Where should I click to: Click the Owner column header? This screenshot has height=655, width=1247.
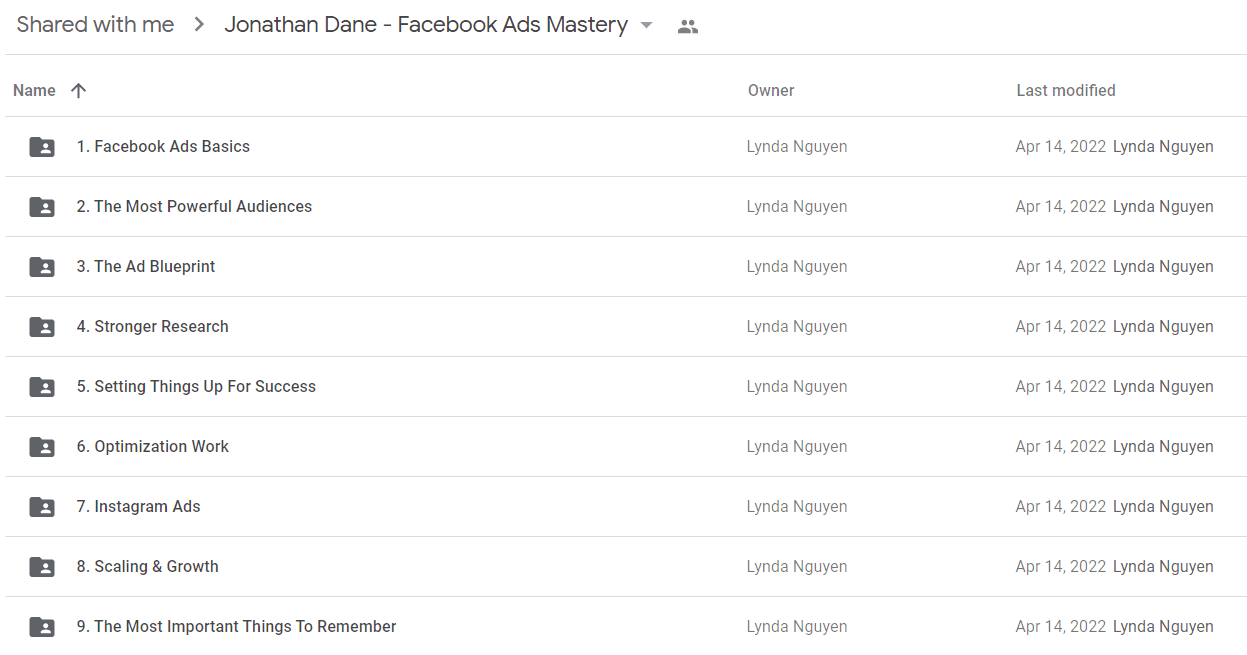pos(771,90)
